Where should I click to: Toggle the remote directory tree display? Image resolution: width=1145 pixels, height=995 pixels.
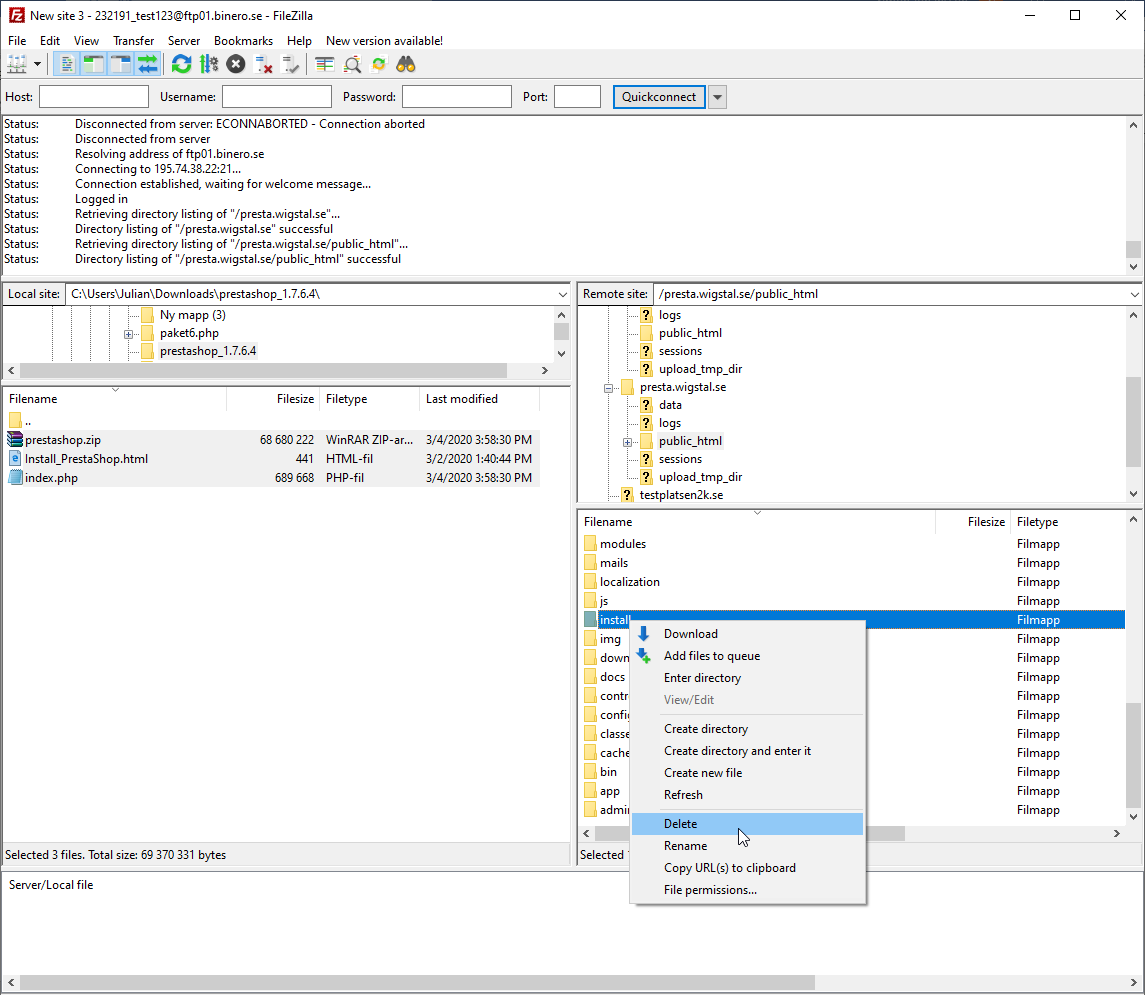(120, 64)
